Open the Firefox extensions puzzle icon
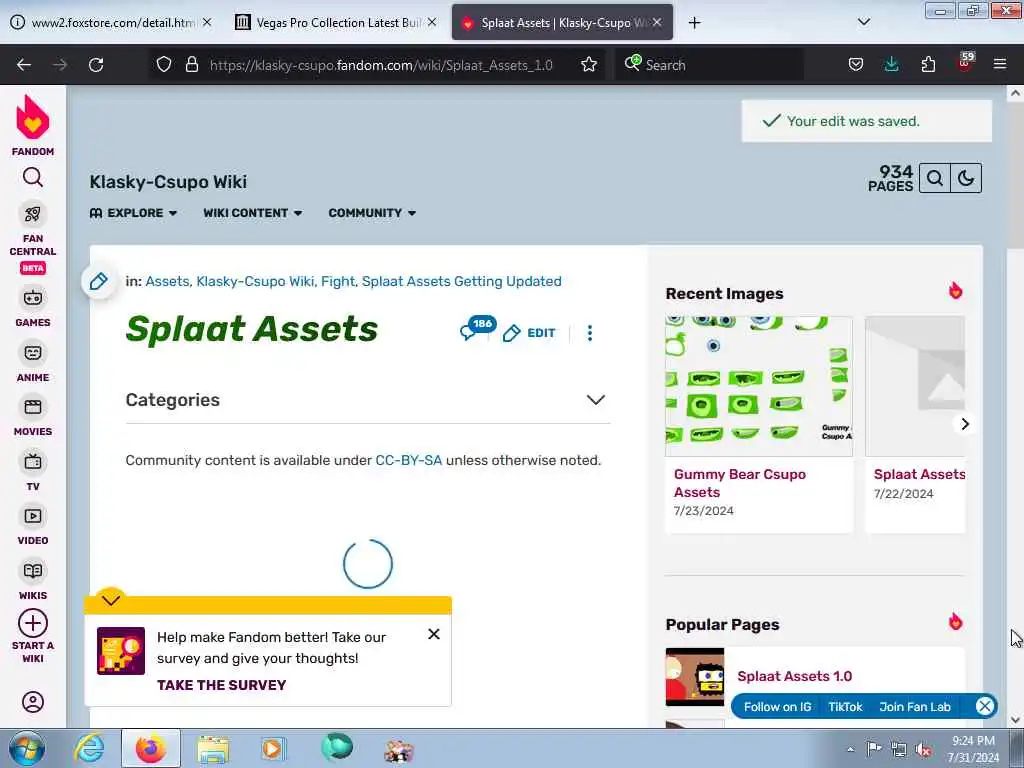1024x768 pixels. click(928, 65)
